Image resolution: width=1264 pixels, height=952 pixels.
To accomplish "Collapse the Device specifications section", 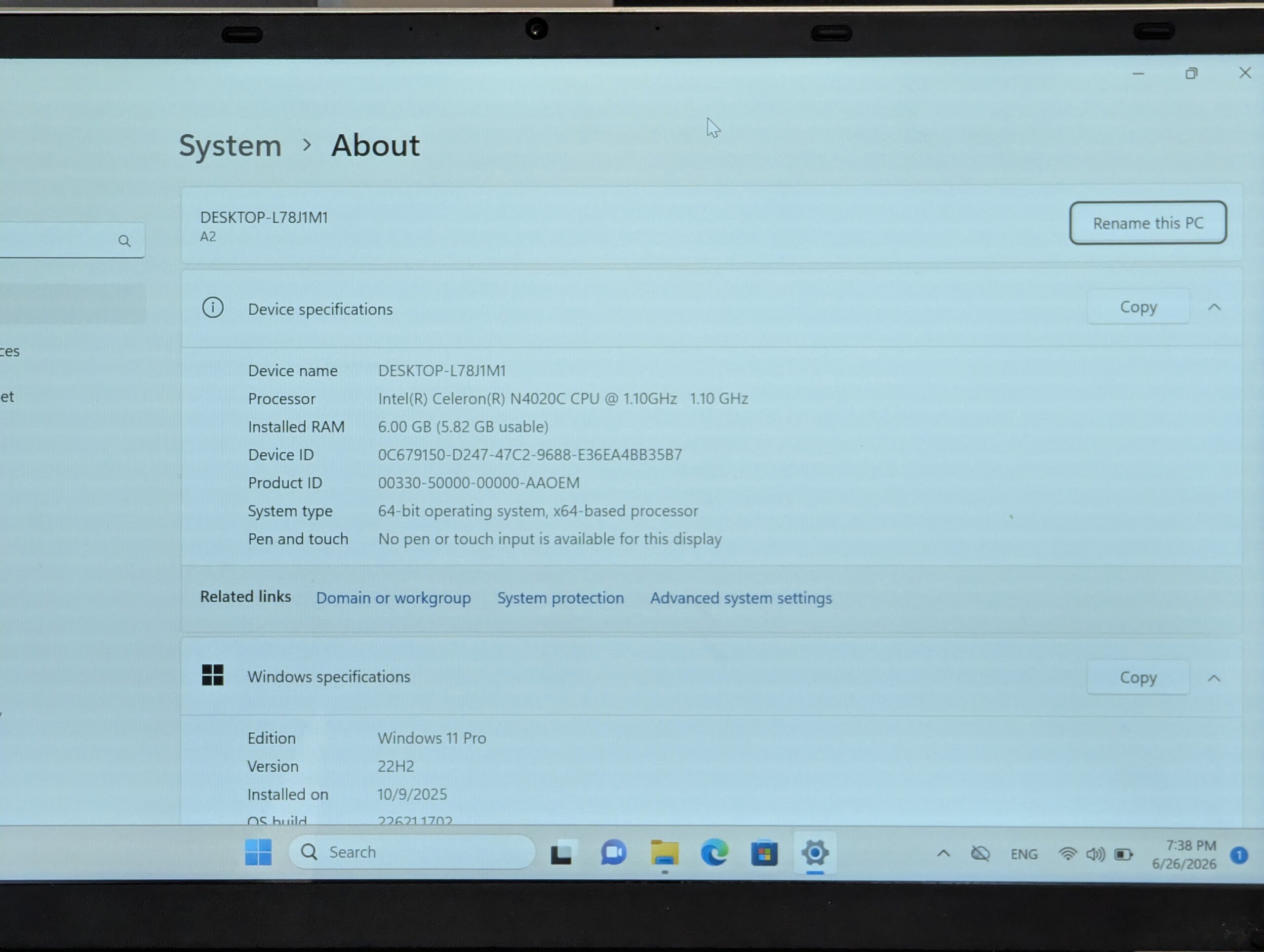I will [1214, 307].
